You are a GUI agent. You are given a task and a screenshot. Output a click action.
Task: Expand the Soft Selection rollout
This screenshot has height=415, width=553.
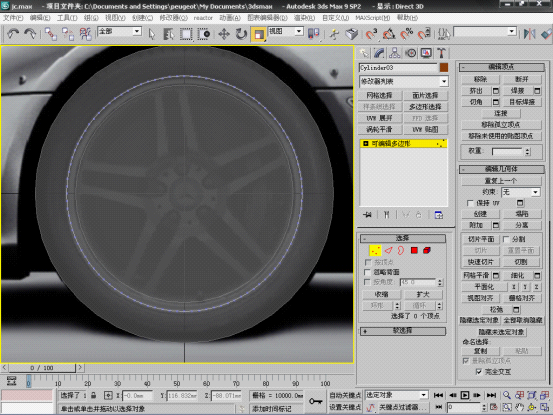[403, 331]
